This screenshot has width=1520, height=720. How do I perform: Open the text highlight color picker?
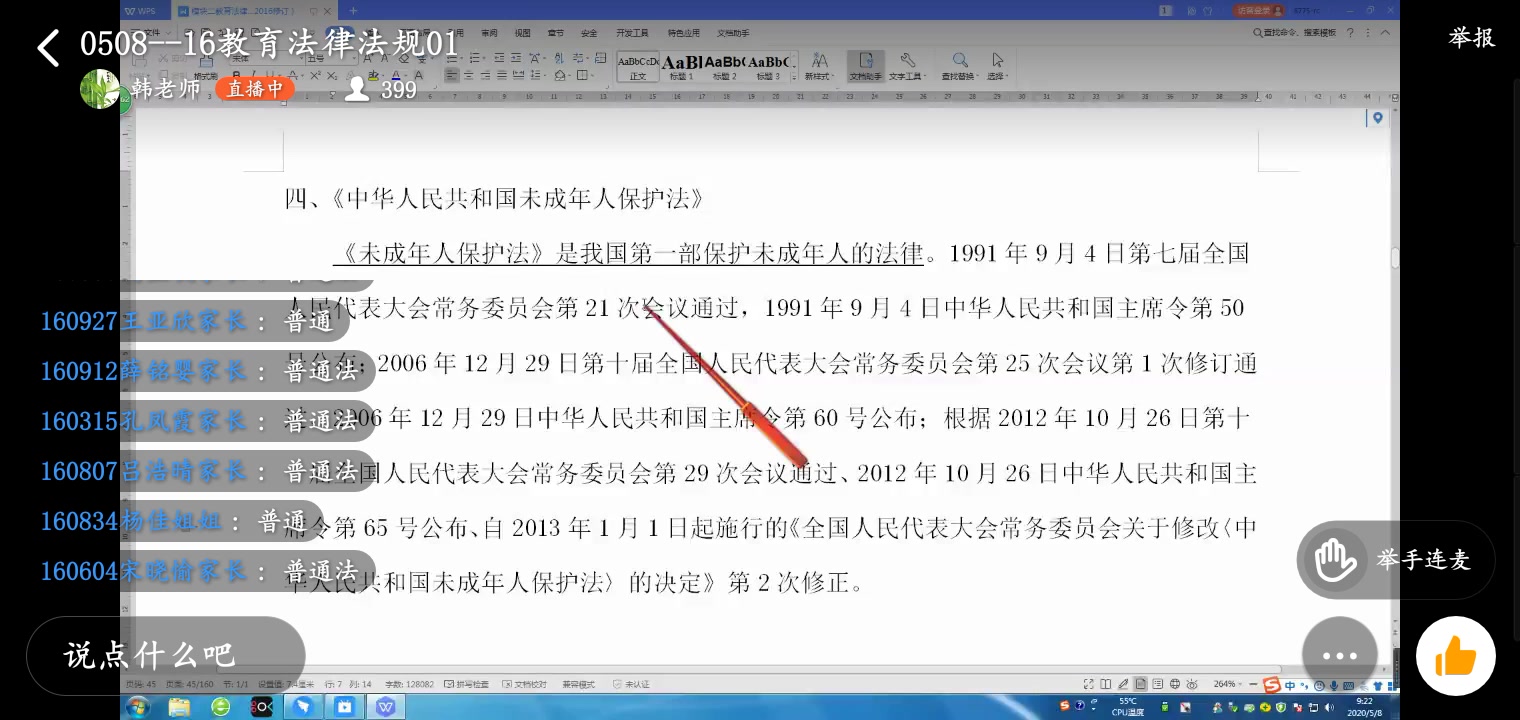click(372, 75)
